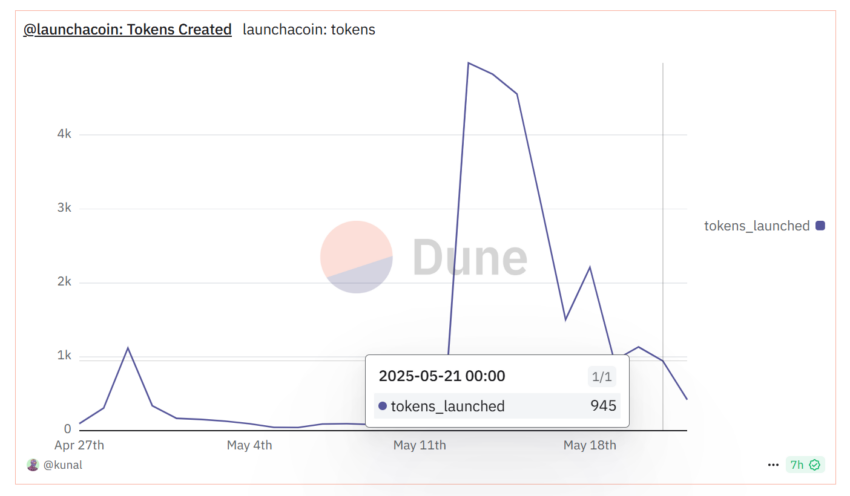Click the May 4th x-axis label
The image size is (850, 496).
250,445
